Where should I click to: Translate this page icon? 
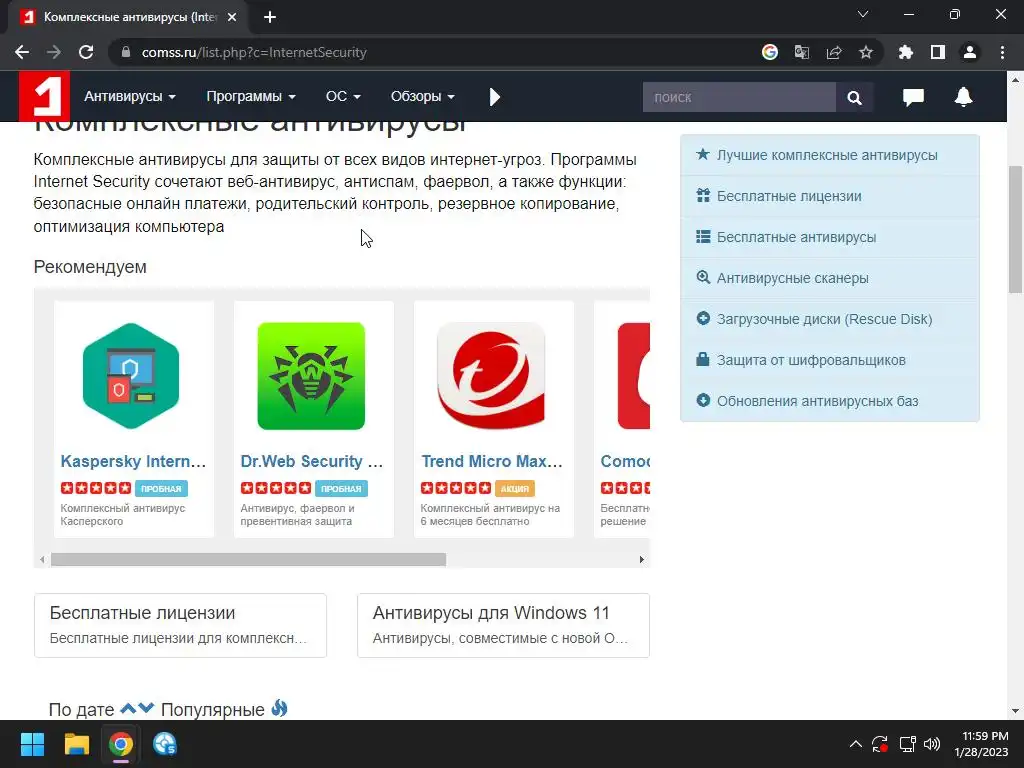point(802,52)
